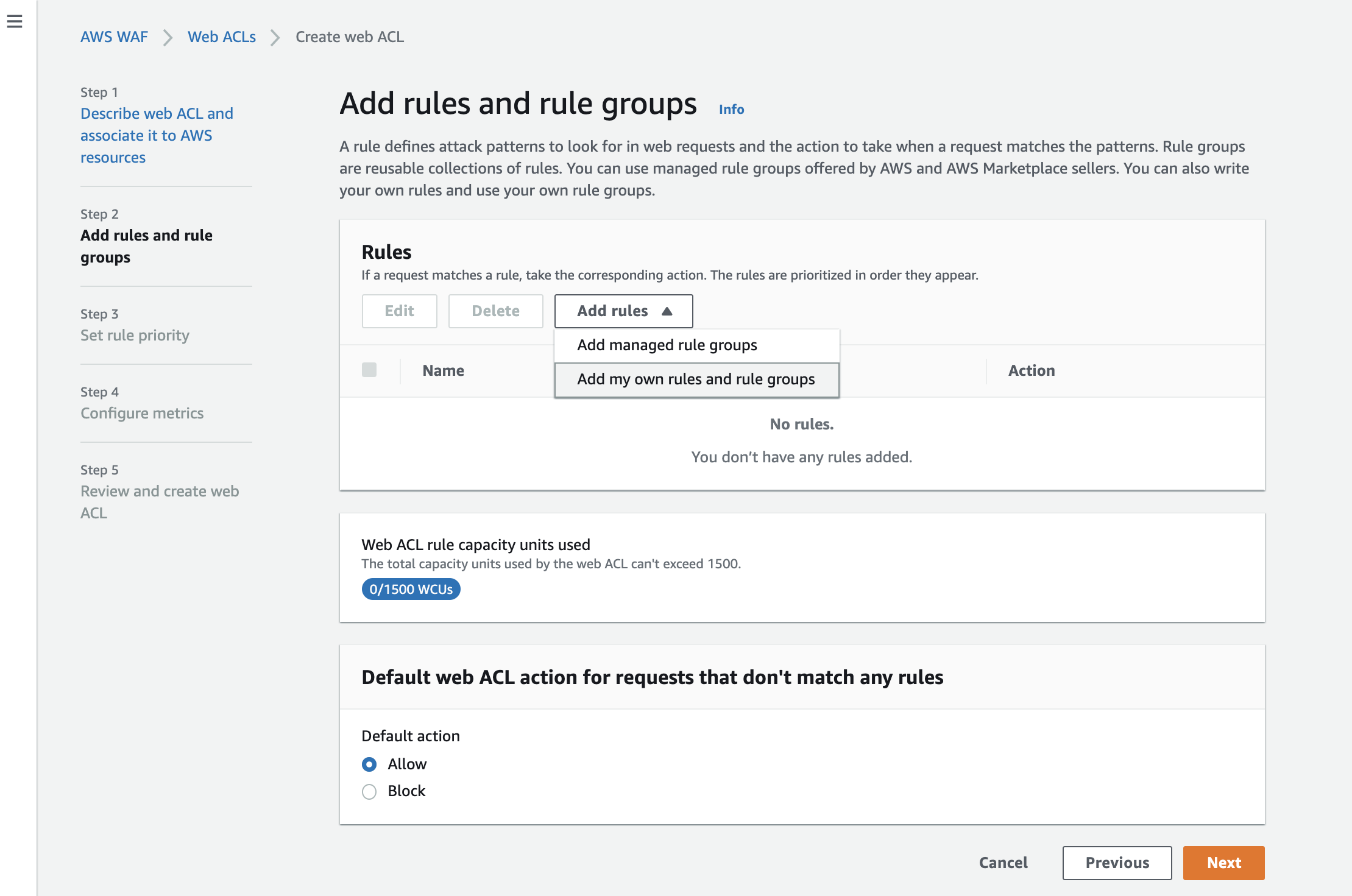The width and height of the screenshot is (1352, 896).
Task: Tick the select-all checkbox in rules table
Action: 369,370
